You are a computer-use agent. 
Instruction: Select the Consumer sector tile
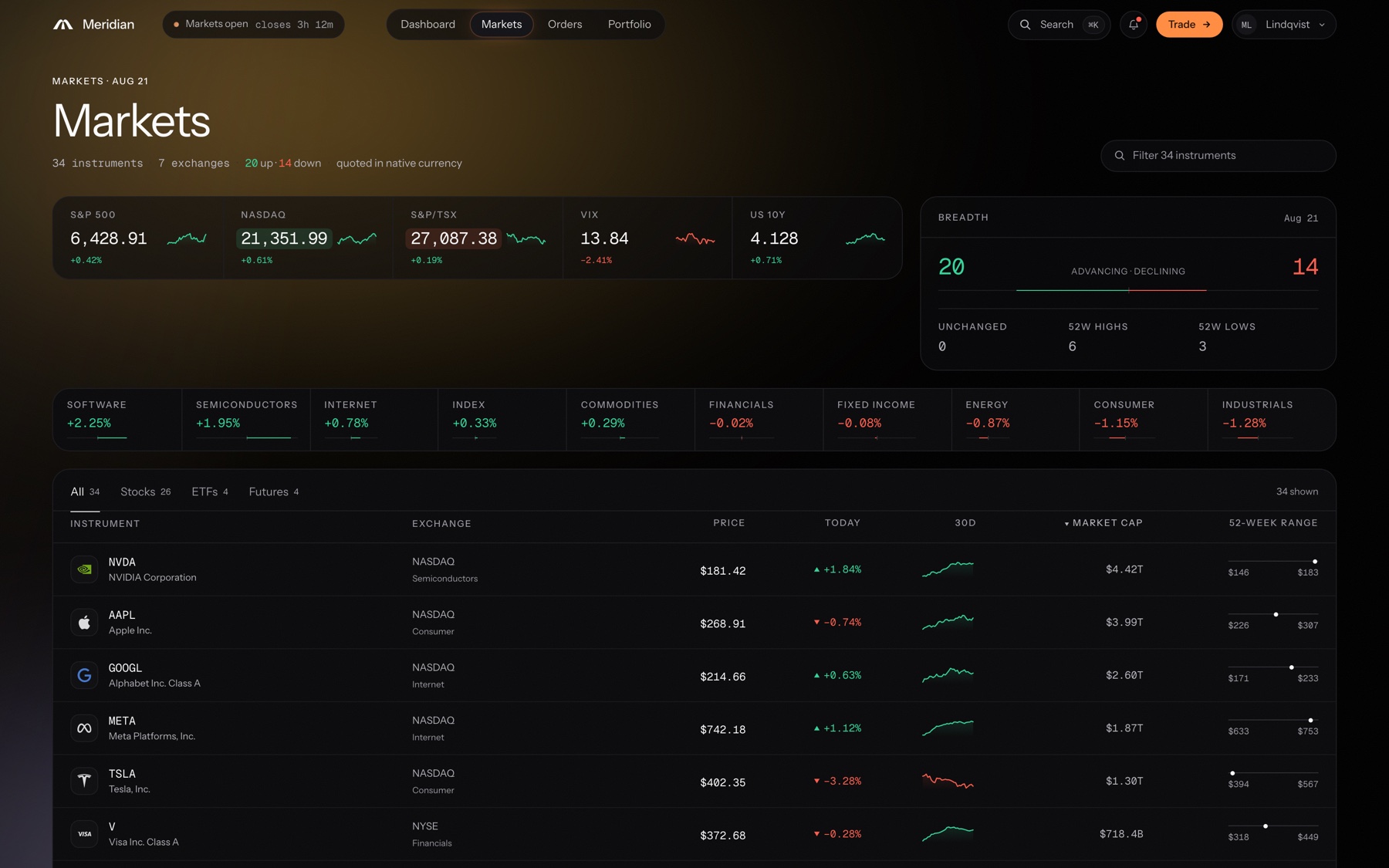point(1144,420)
